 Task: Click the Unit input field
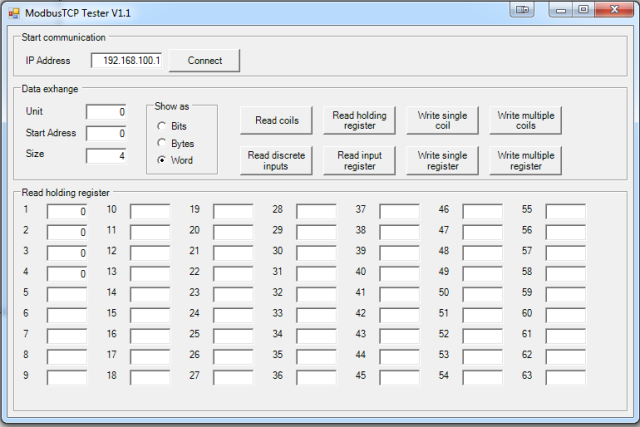click(x=106, y=112)
